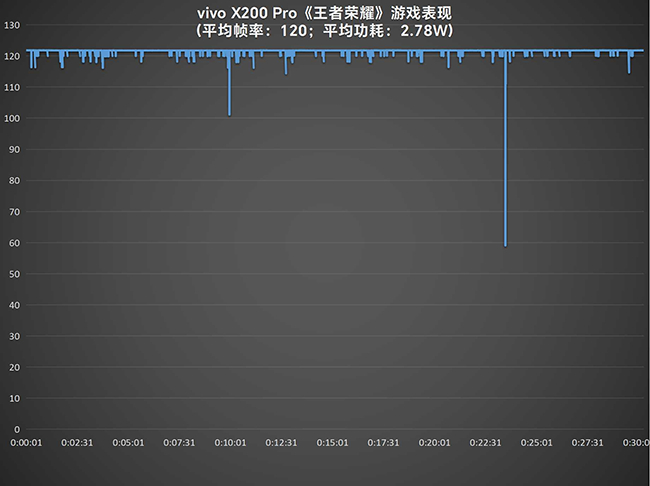
Task: Click the frame-rate dip bottoming near 100 fps
Action: point(229,84)
